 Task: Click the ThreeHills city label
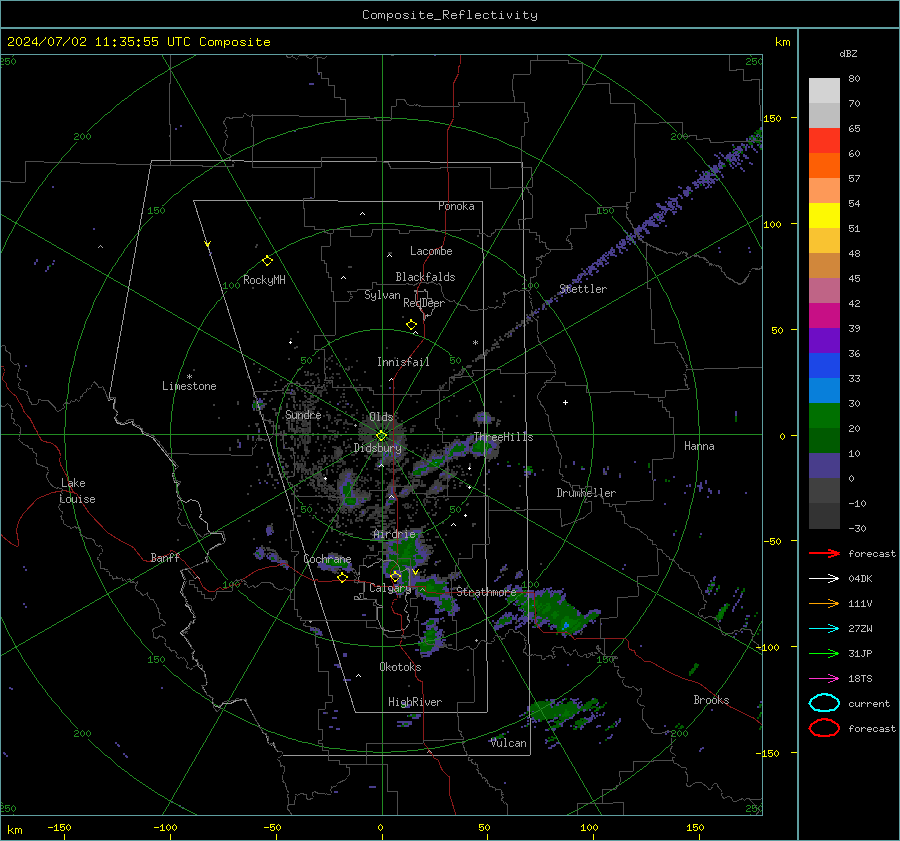(503, 437)
